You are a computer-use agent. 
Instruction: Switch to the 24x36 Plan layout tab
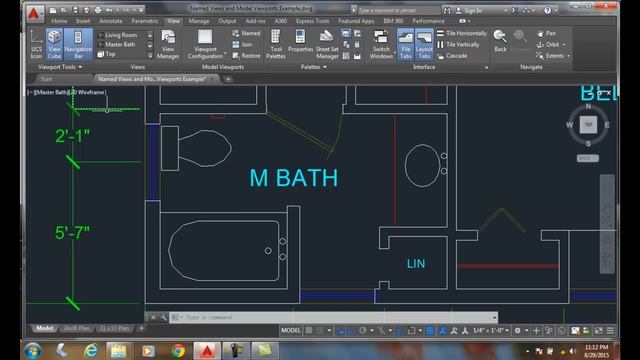point(76,328)
